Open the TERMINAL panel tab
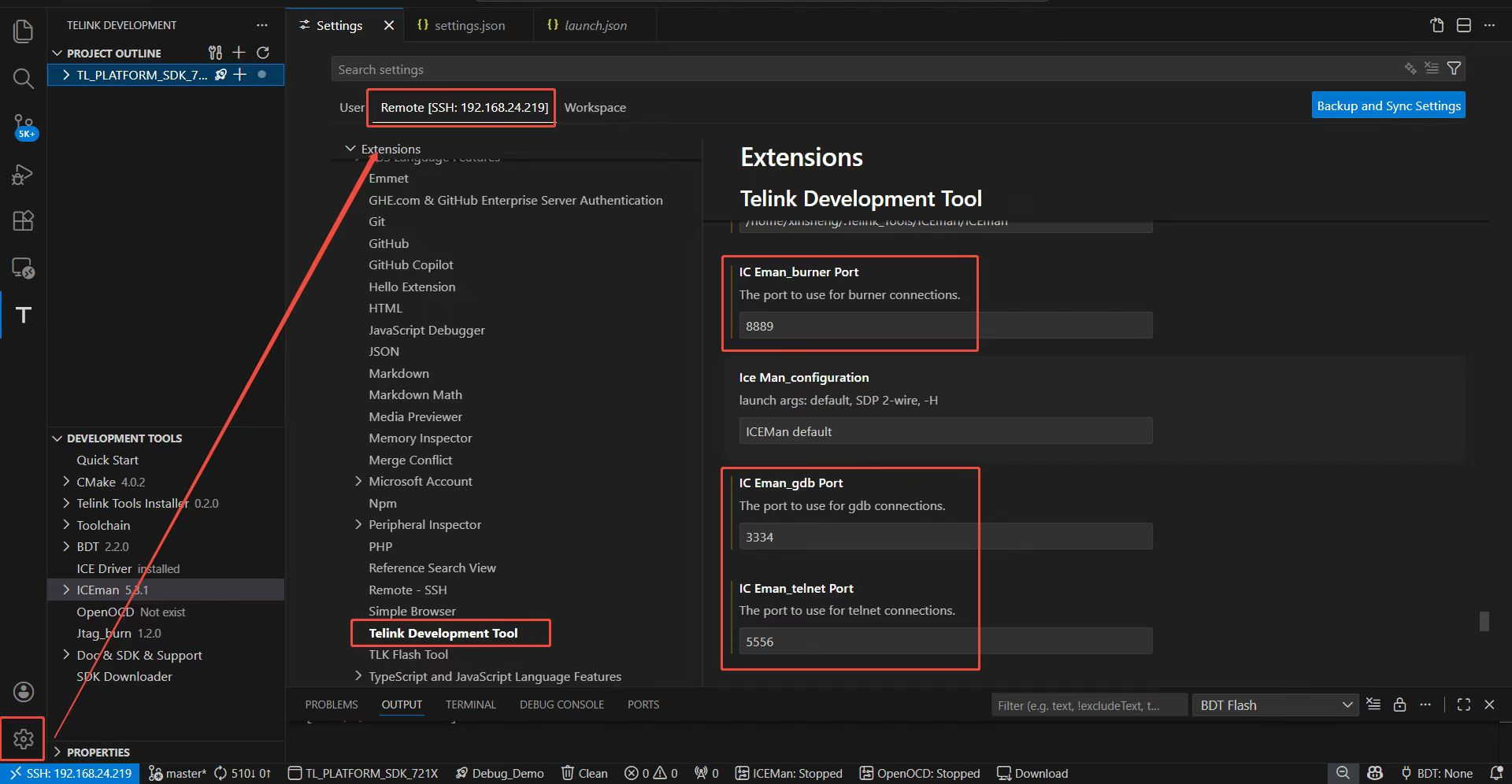Screen dimensions: 1512x784 tap(470, 704)
